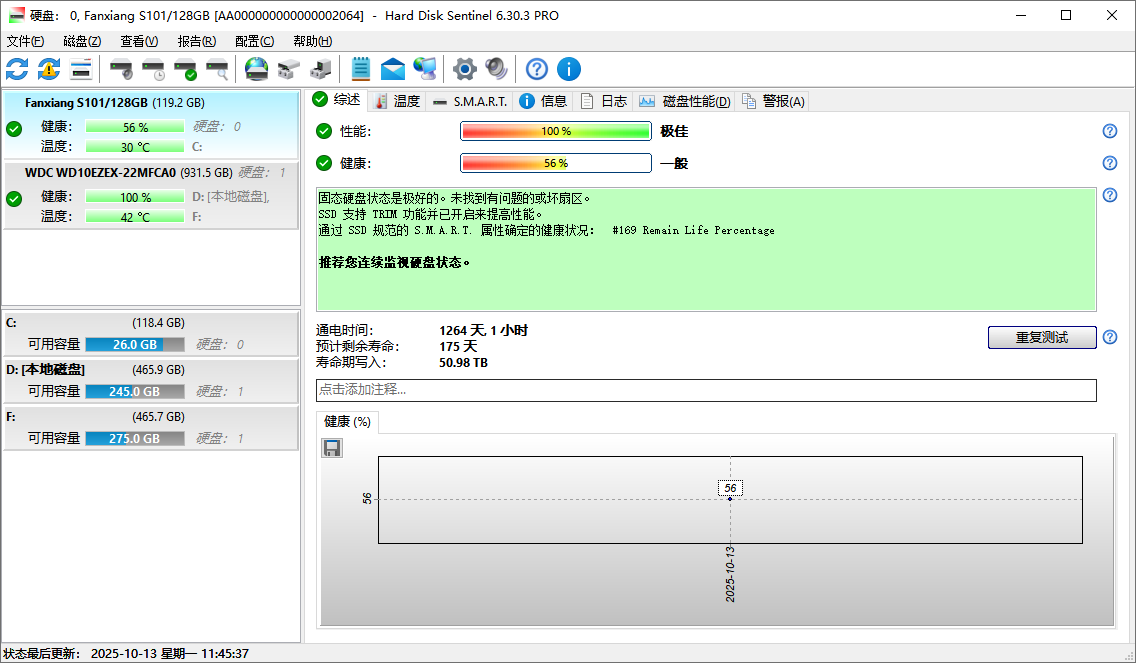This screenshot has width=1136, height=663.
Task: Switch to the 日志 log tab
Action: pyautogui.click(x=604, y=101)
